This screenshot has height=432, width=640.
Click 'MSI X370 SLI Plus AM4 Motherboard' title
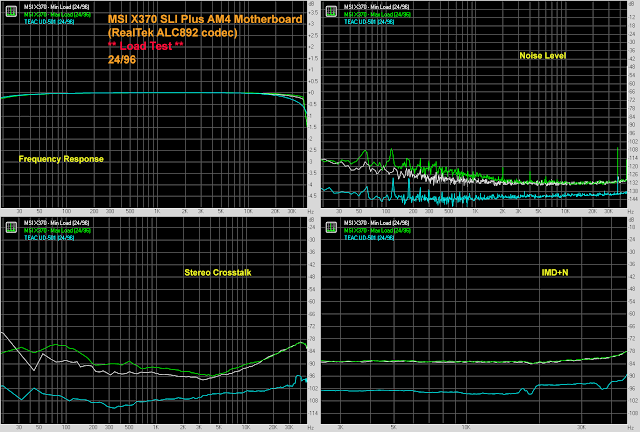point(205,19)
